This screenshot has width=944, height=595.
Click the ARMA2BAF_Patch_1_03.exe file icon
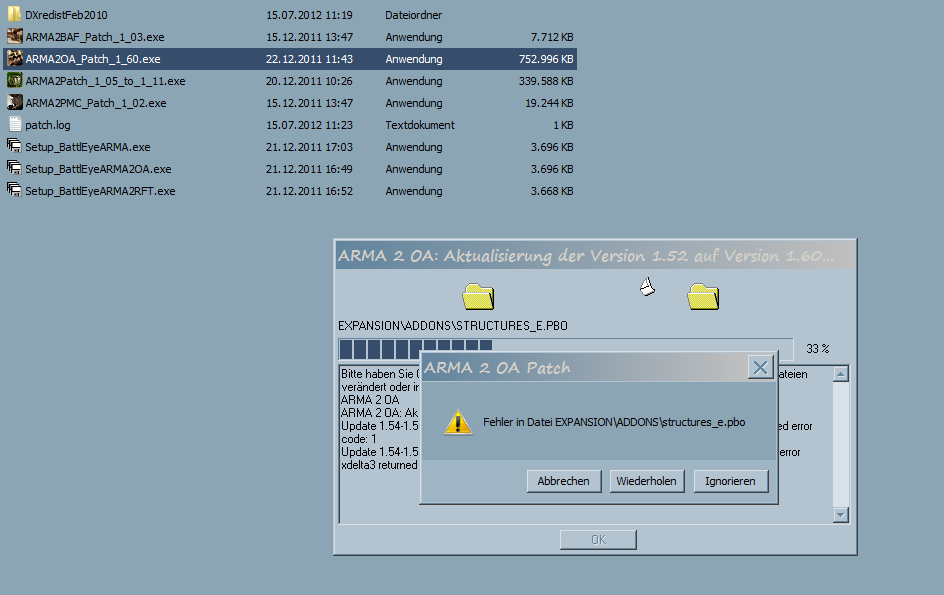(14, 37)
